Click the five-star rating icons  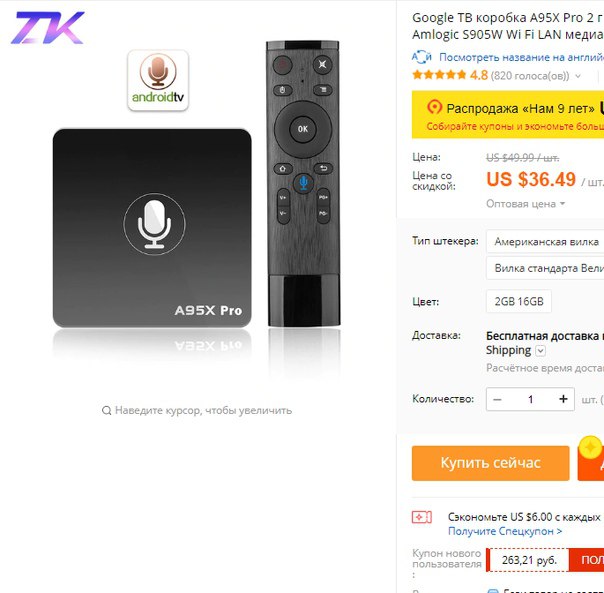[x=439, y=75]
